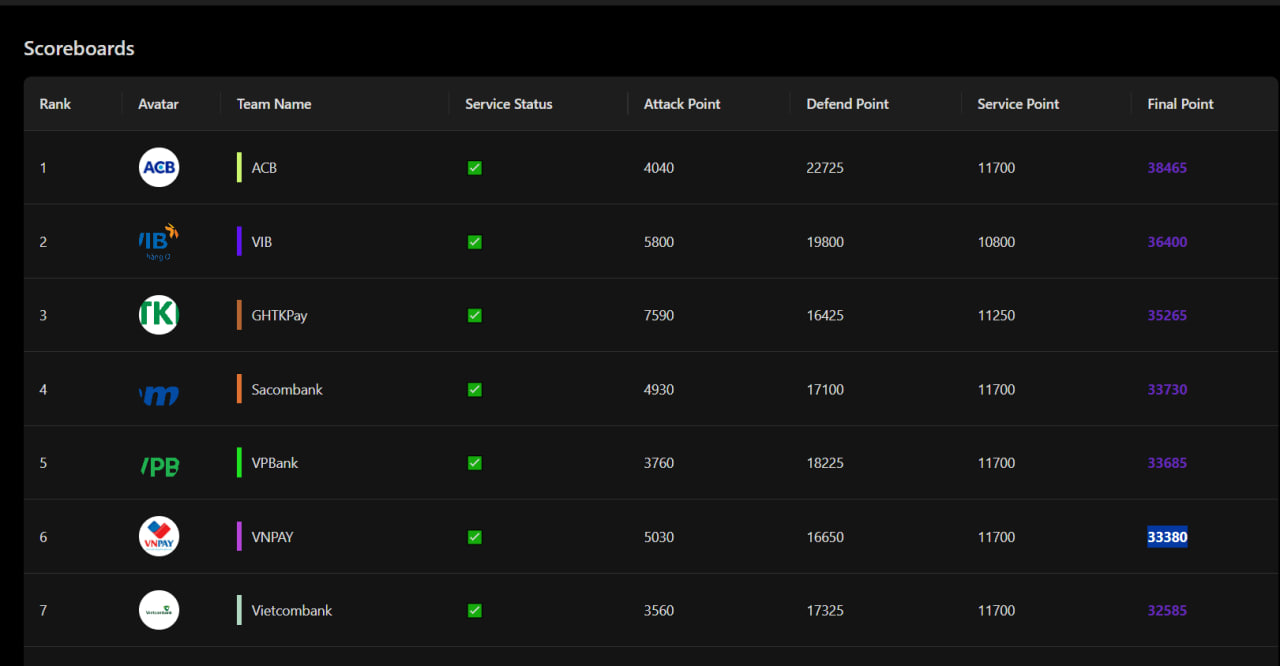Click VNPAY attack point 5030
The width and height of the screenshot is (1280, 666).
tap(659, 537)
